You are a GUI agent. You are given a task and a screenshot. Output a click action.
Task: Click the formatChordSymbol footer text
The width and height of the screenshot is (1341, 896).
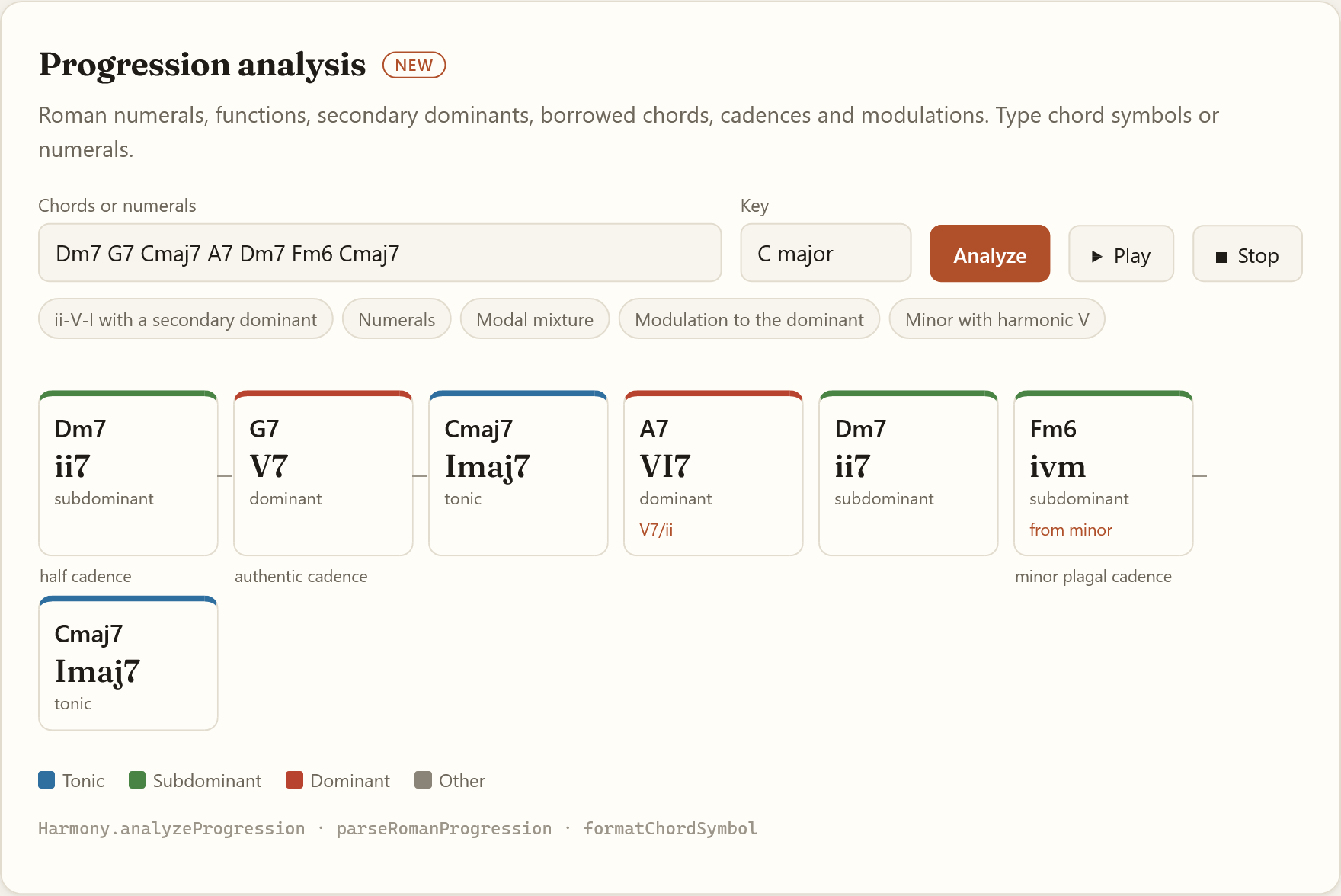(x=670, y=828)
